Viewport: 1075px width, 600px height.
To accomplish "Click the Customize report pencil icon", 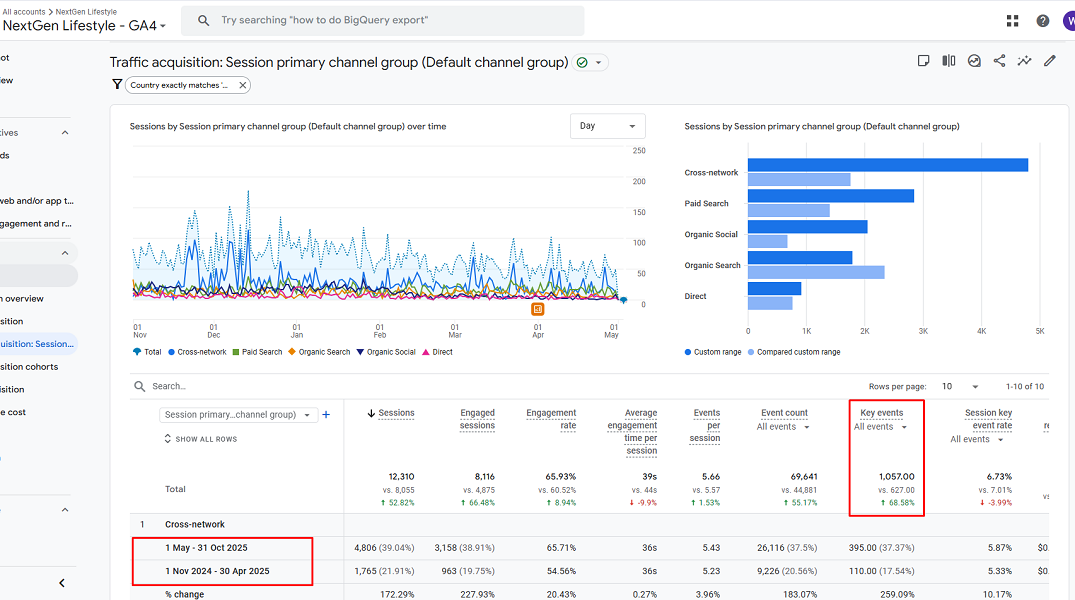I will [x=1049, y=61].
